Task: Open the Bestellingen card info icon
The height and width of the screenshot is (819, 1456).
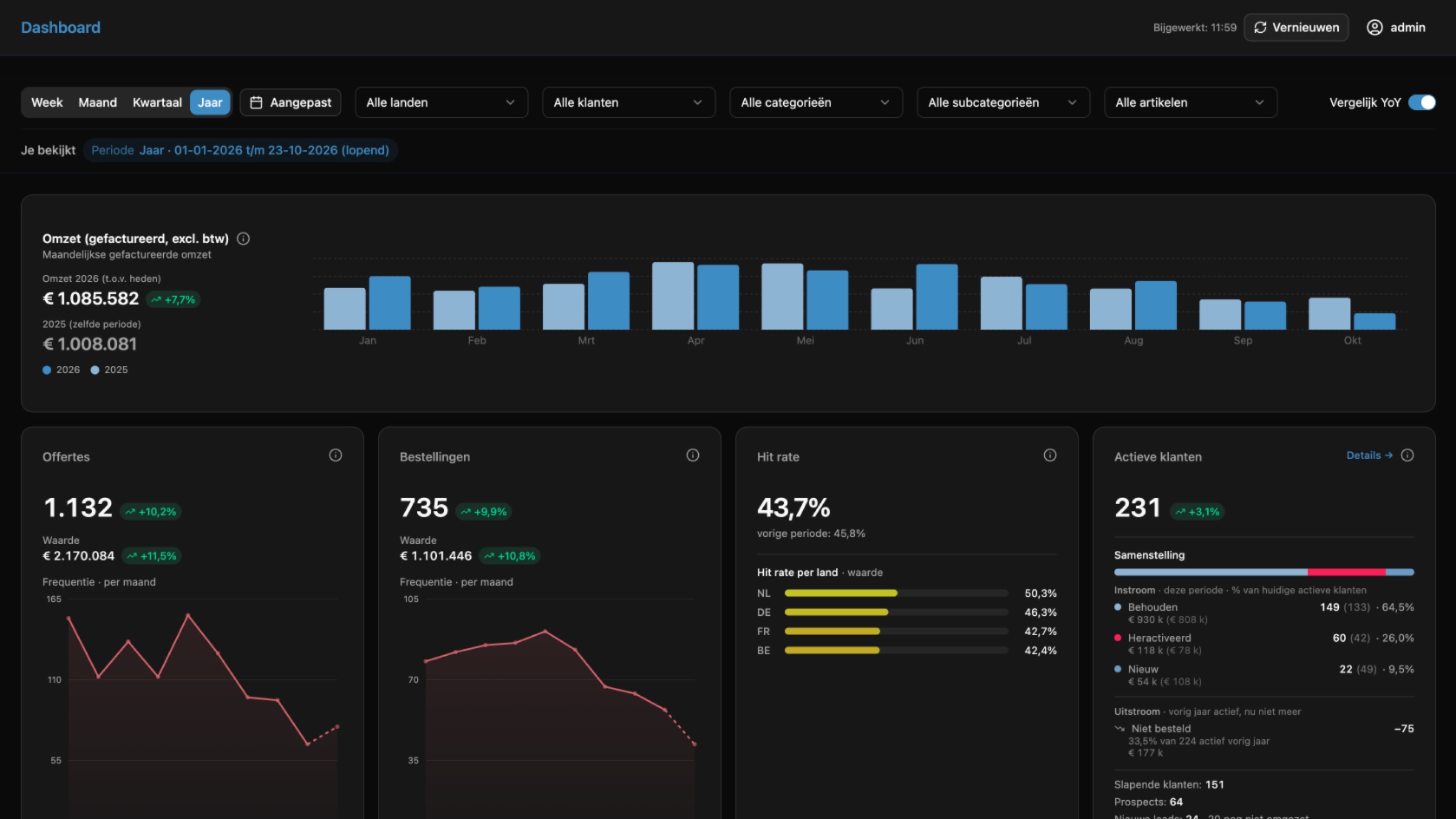Action: [x=693, y=455]
